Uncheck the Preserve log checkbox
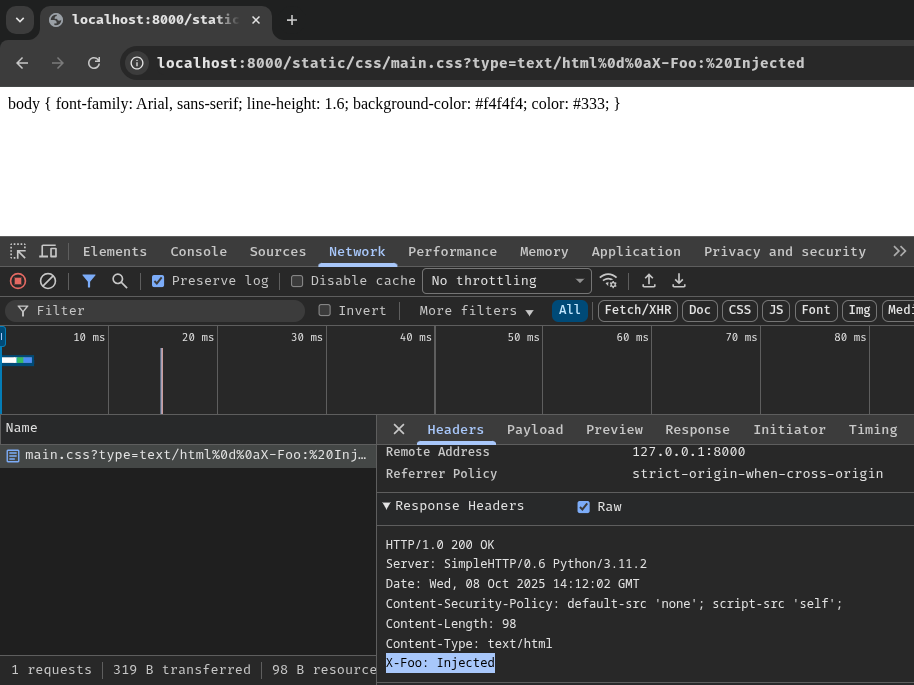914x685 pixels. (x=158, y=281)
